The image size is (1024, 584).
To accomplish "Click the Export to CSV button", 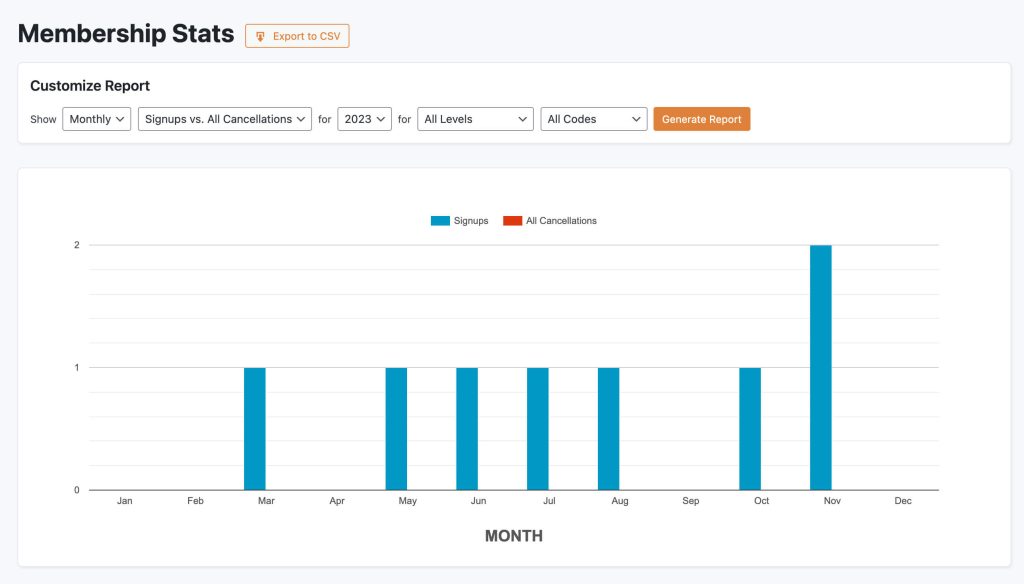I will click(x=297, y=36).
